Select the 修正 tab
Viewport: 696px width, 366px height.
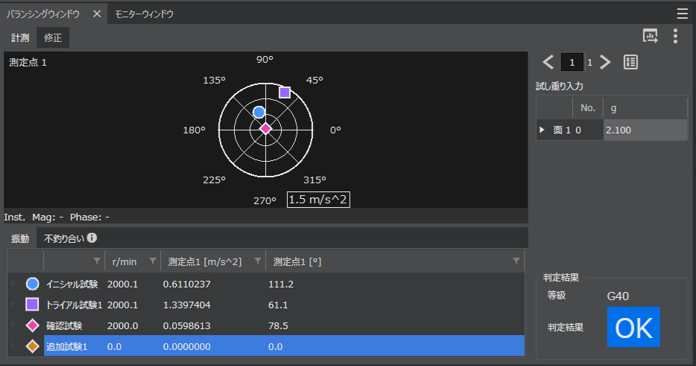53,38
